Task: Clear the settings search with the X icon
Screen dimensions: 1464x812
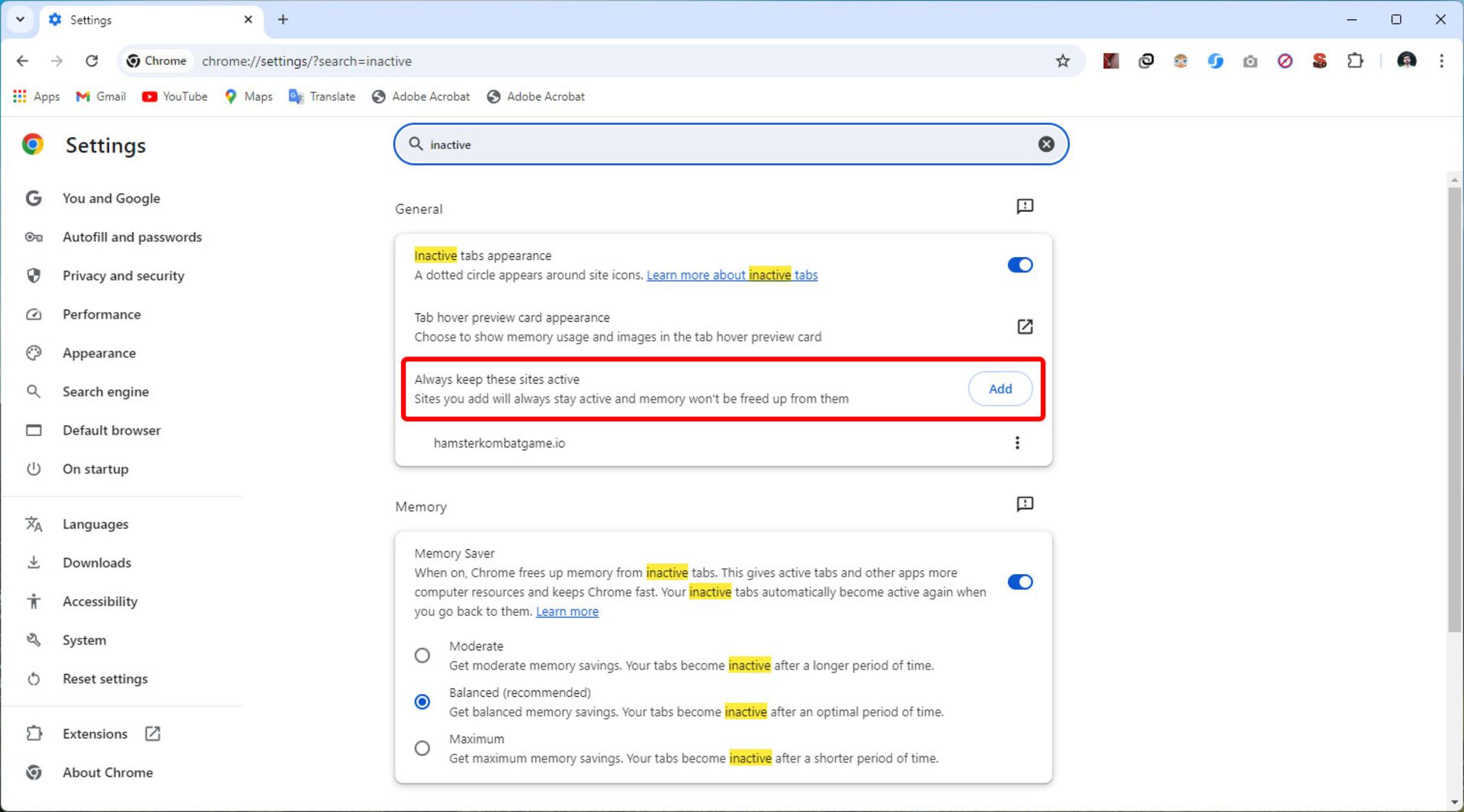Action: pyautogui.click(x=1046, y=144)
